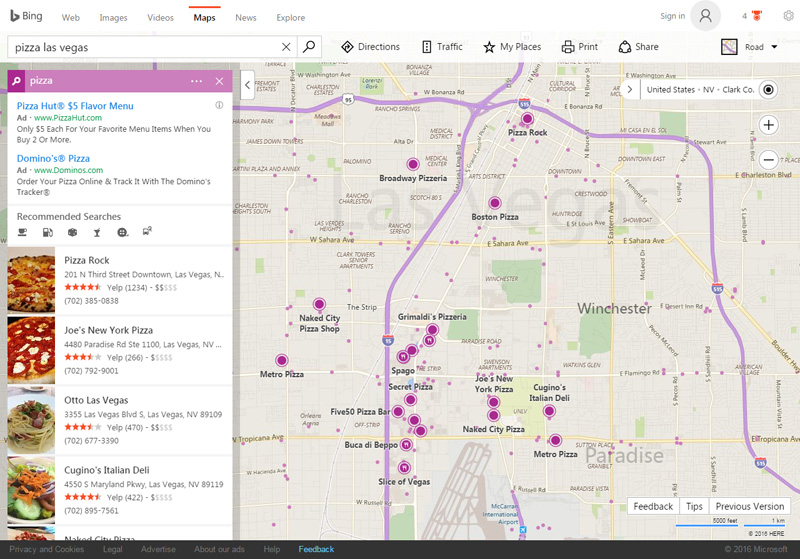
Task: Select the Grimaldi's Pizzeria map pin
Action: tap(432, 329)
